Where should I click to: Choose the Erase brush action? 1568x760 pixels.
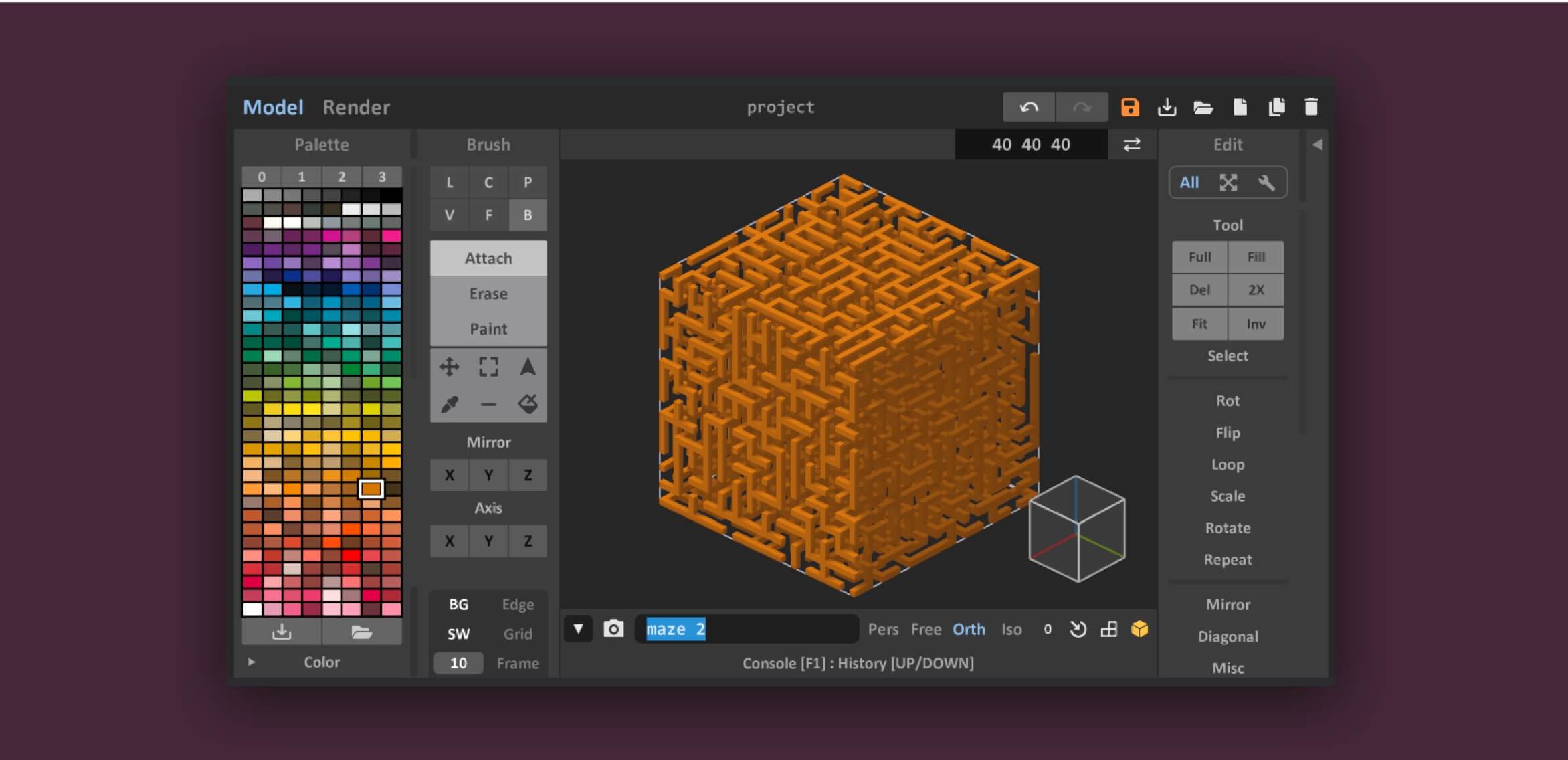(x=488, y=294)
